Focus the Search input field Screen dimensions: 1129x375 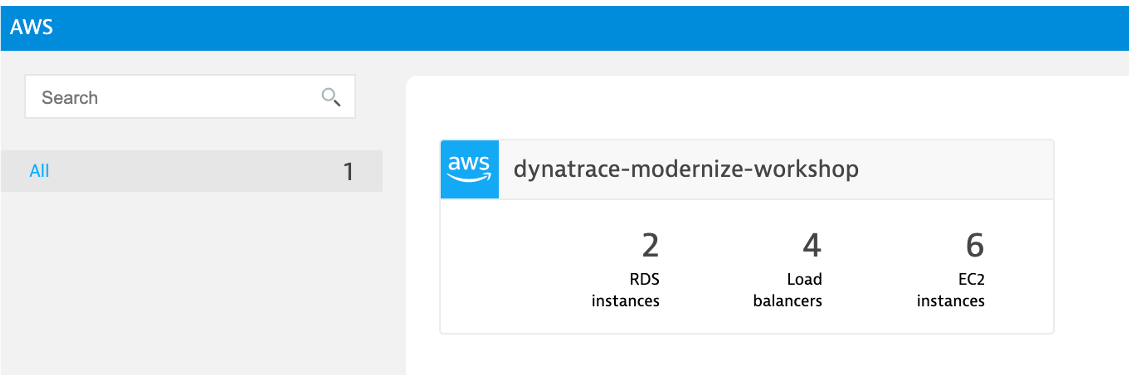click(x=190, y=97)
